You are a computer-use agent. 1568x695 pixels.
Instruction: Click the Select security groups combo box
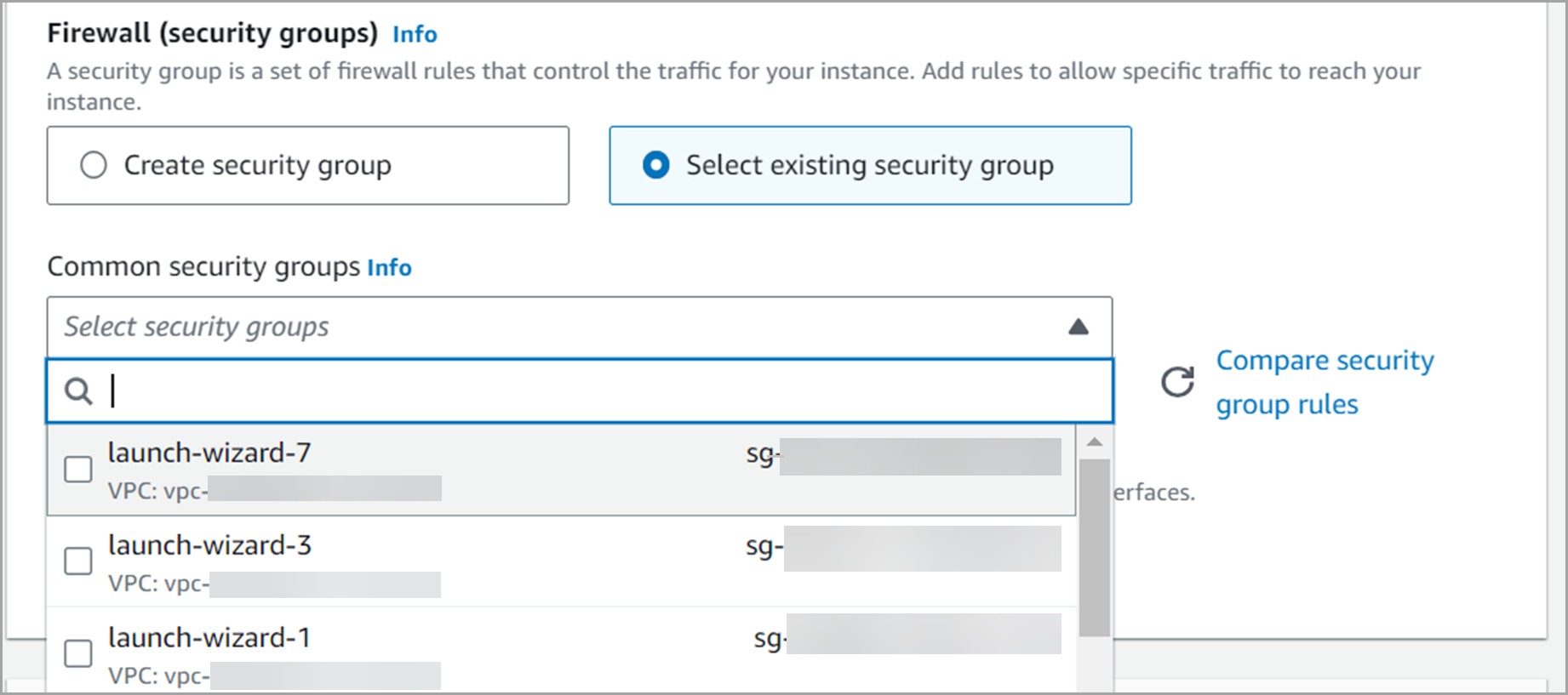580,327
